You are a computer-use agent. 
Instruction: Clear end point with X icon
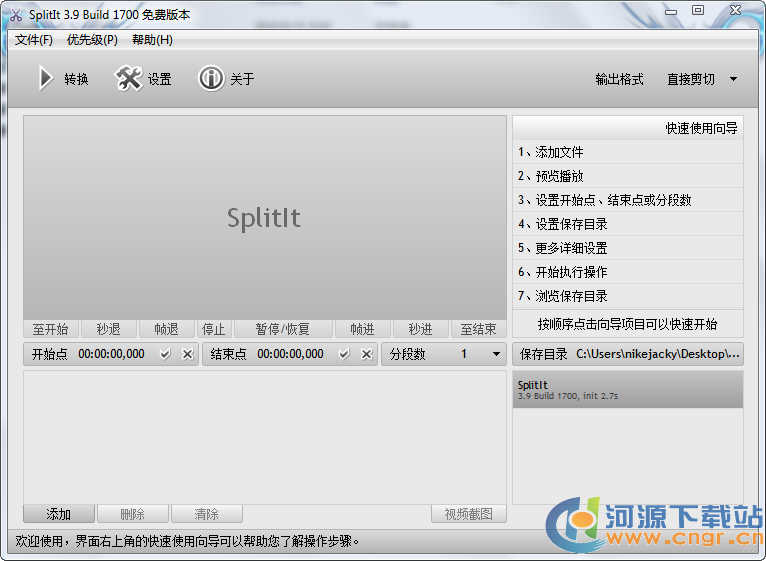click(366, 354)
